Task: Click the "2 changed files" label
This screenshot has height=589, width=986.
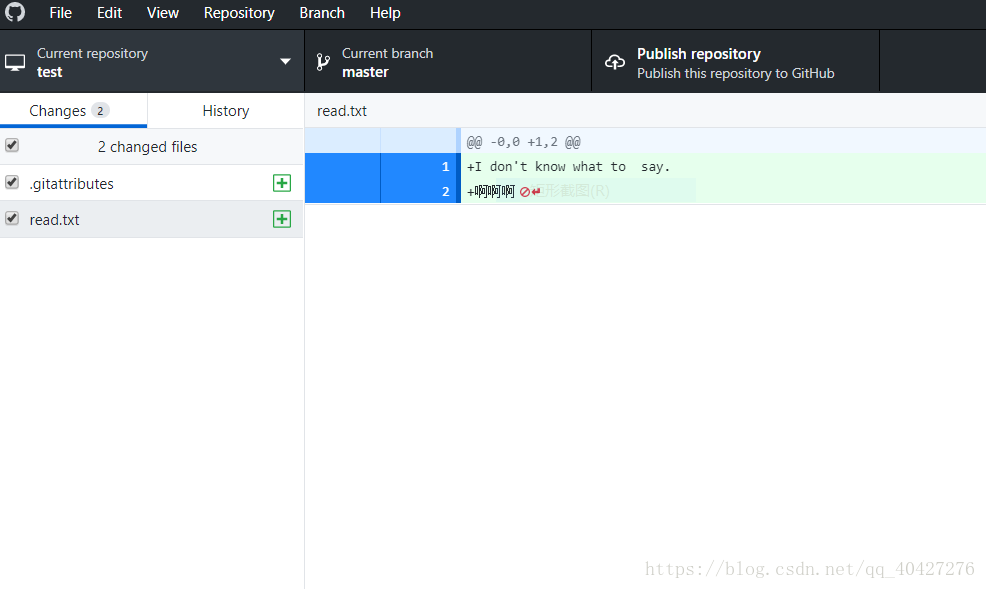Action: coord(147,146)
